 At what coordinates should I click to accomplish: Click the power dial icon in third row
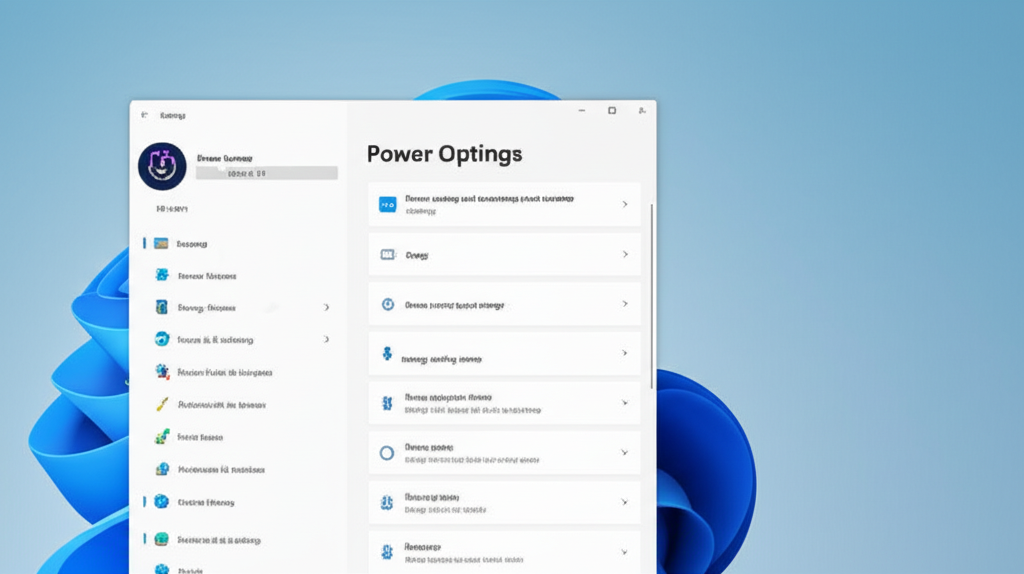(x=387, y=304)
